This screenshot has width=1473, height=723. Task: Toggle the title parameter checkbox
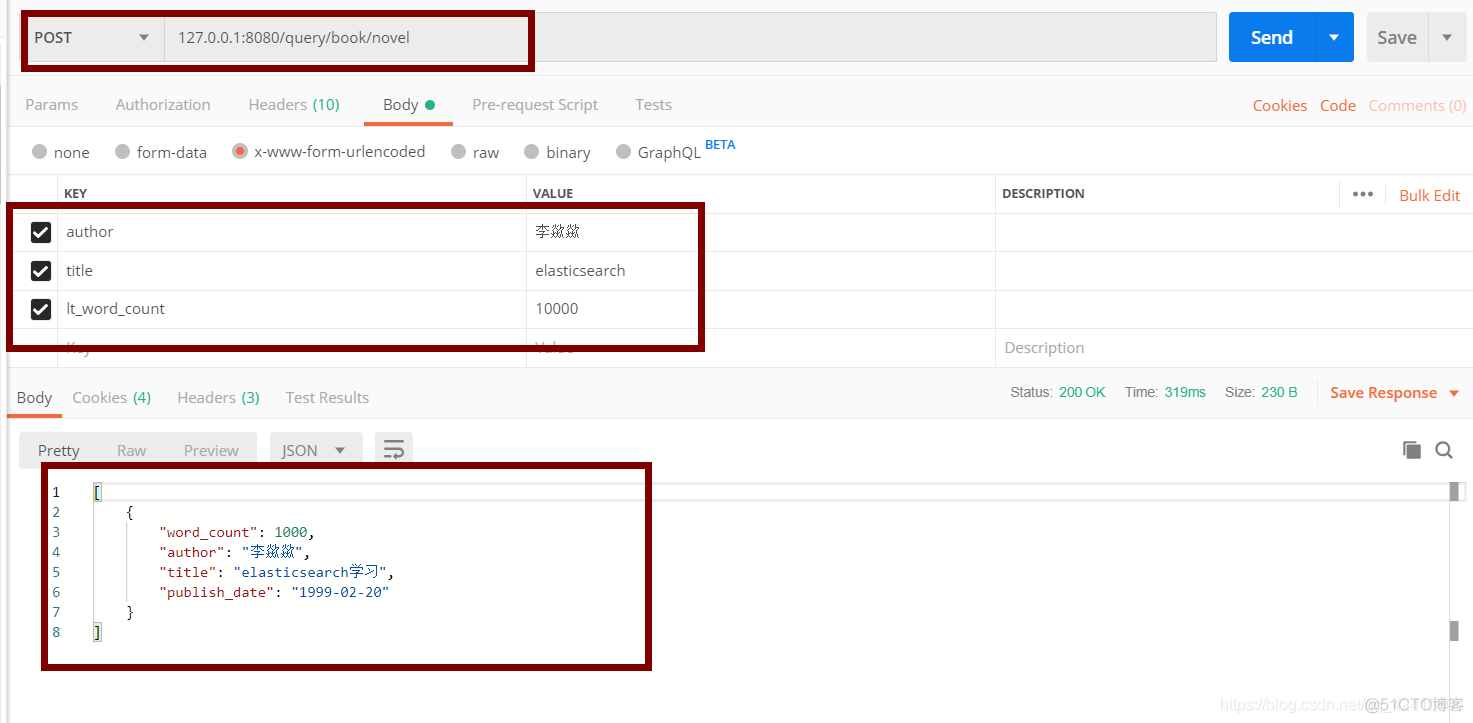pyautogui.click(x=41, y=271)
